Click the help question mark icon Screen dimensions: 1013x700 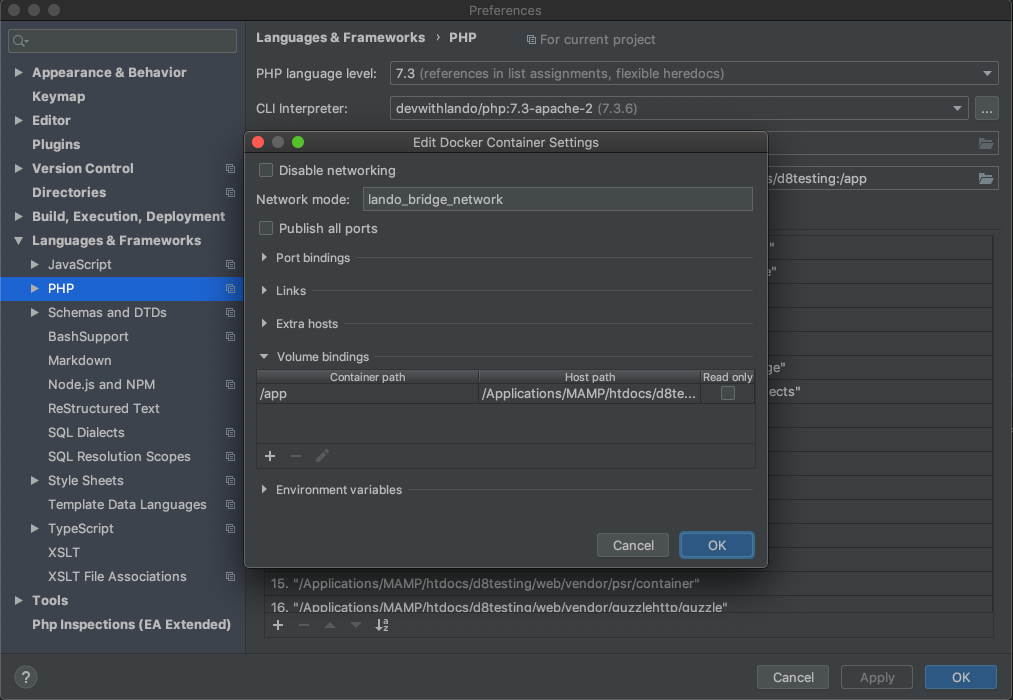[x=26, y=677]
